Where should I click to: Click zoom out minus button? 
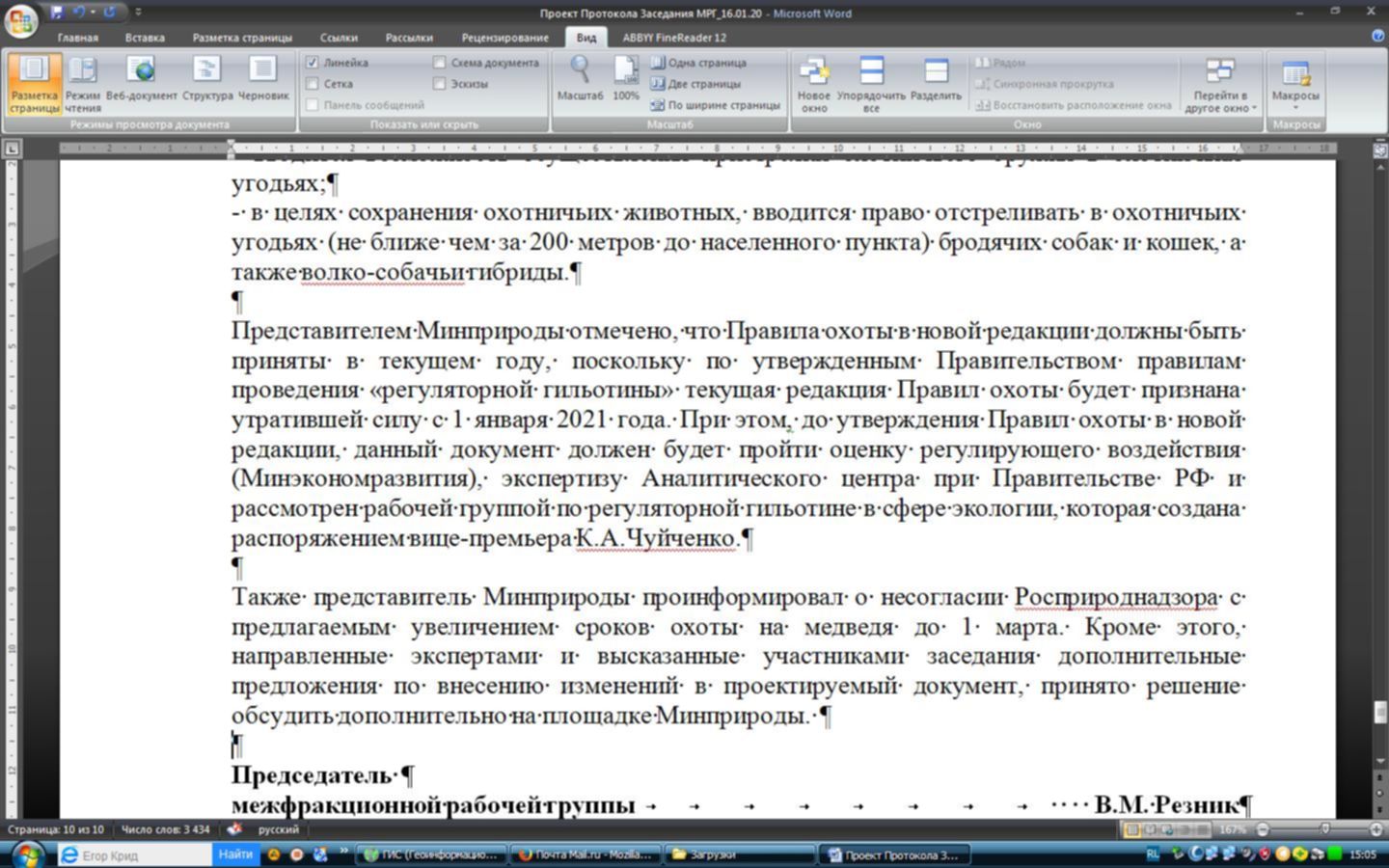point(1262,829)
